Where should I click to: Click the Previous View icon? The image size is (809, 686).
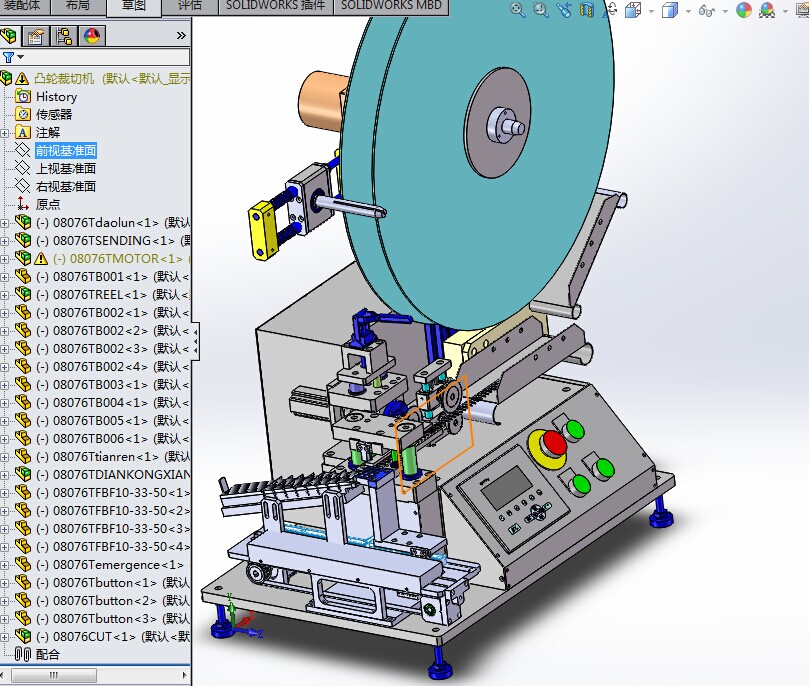pos(564,10)
